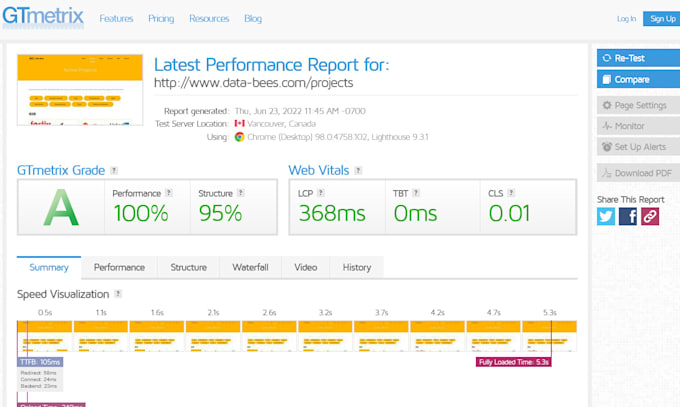Open Blog in the top navigation
The image size is (680, 407).
(x=253, y=19)
